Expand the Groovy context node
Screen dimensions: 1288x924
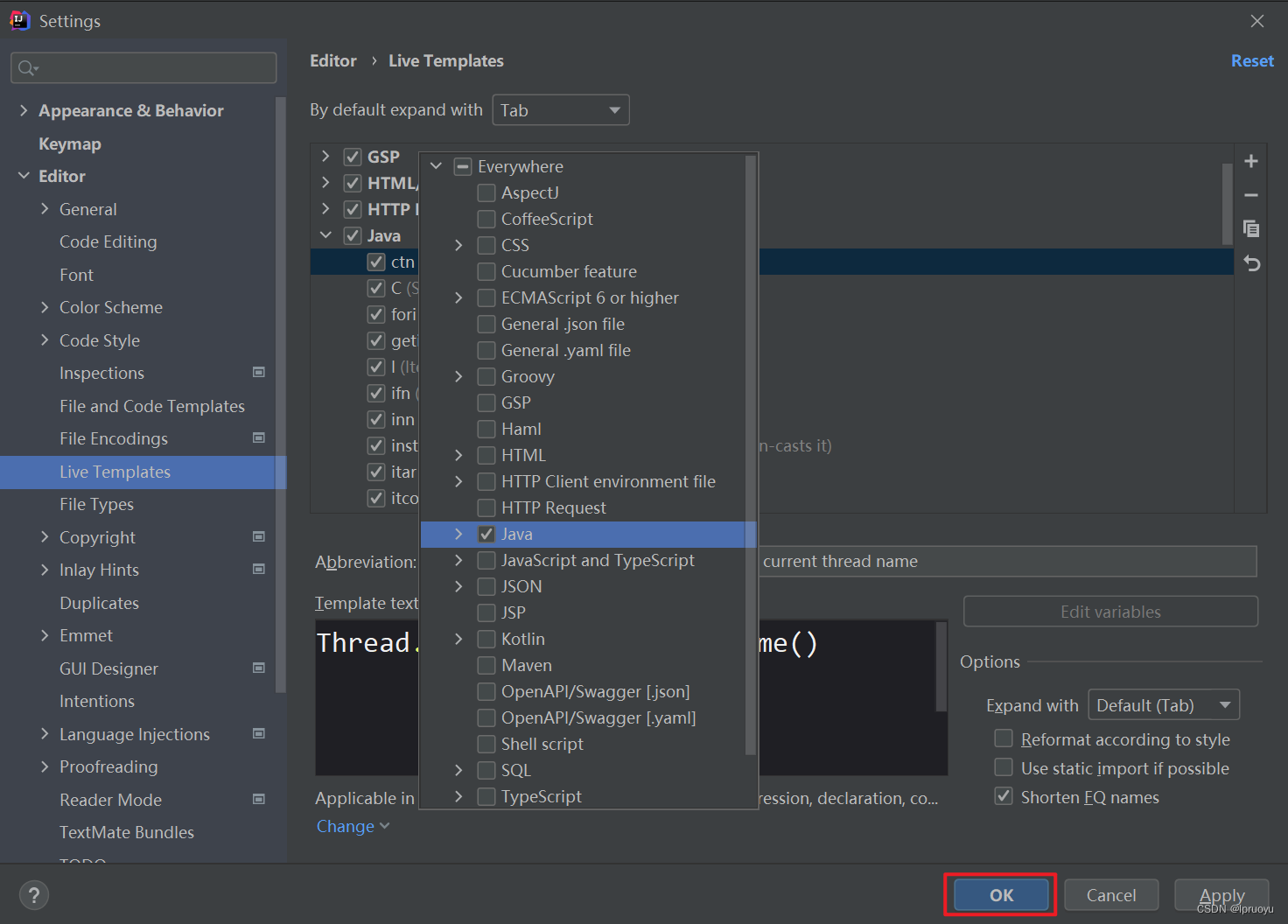pos(458,376)
